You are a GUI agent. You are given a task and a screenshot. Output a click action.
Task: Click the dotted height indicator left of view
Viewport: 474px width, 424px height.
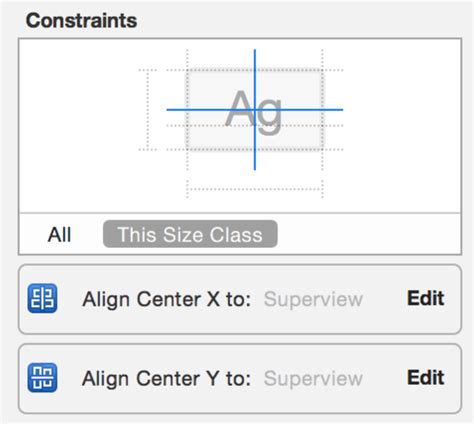[148, 110]
